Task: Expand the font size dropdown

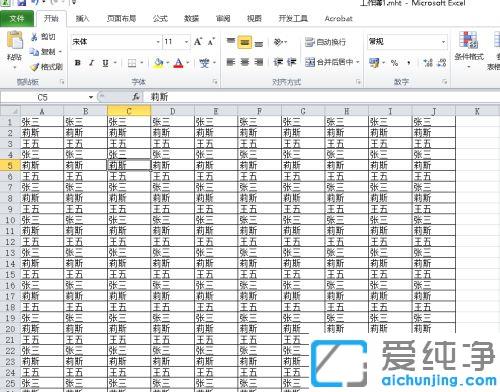Action: tap(186, 42)
